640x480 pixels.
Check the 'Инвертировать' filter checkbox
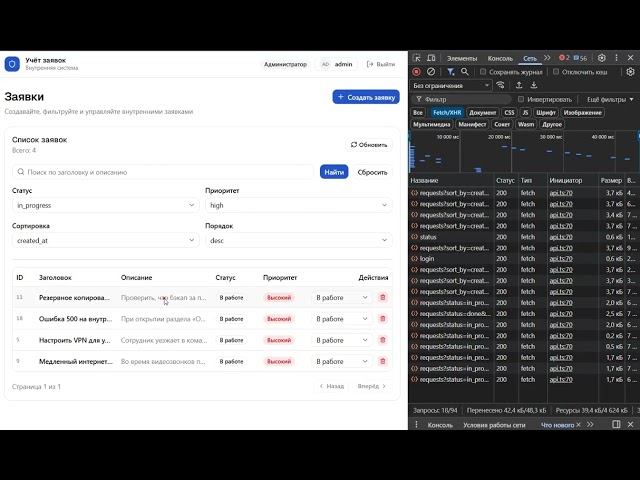click(x=521, y=99)
